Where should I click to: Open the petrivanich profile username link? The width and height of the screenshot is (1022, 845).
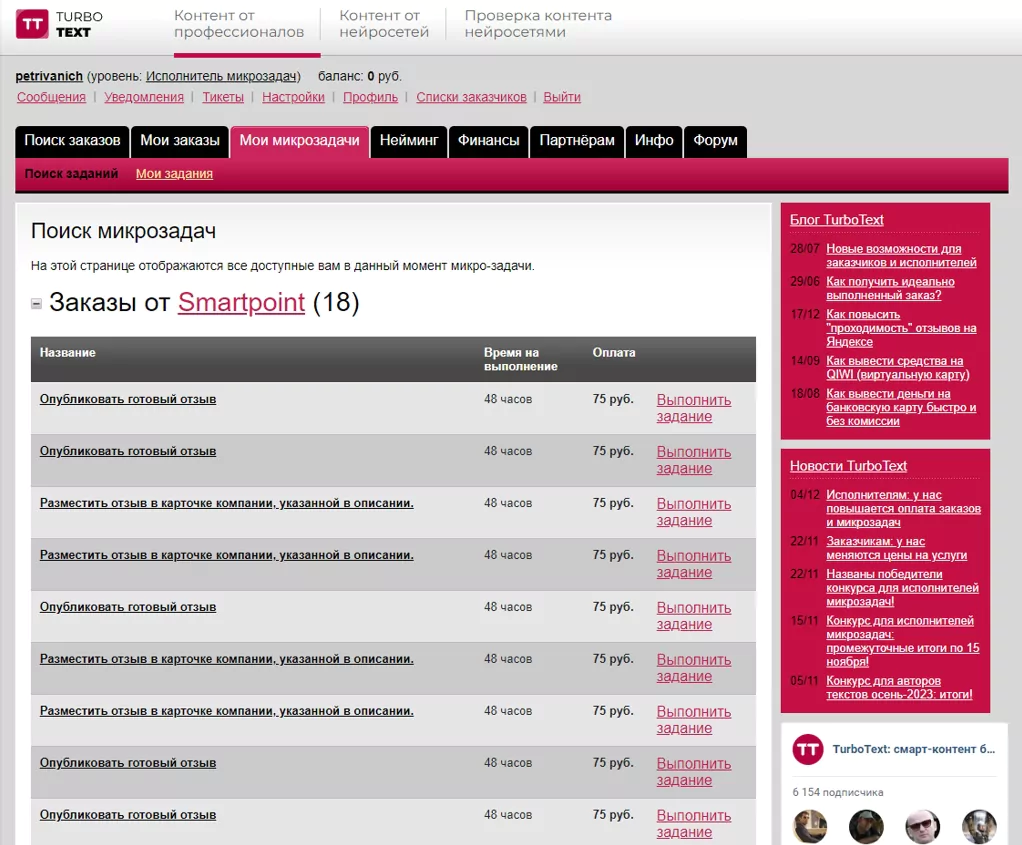[49, 76]
